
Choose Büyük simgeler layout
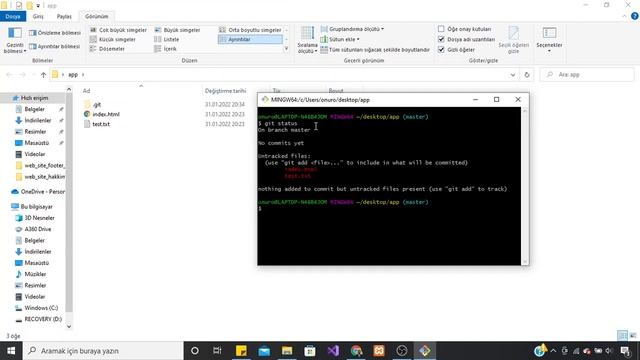(178, 30)
